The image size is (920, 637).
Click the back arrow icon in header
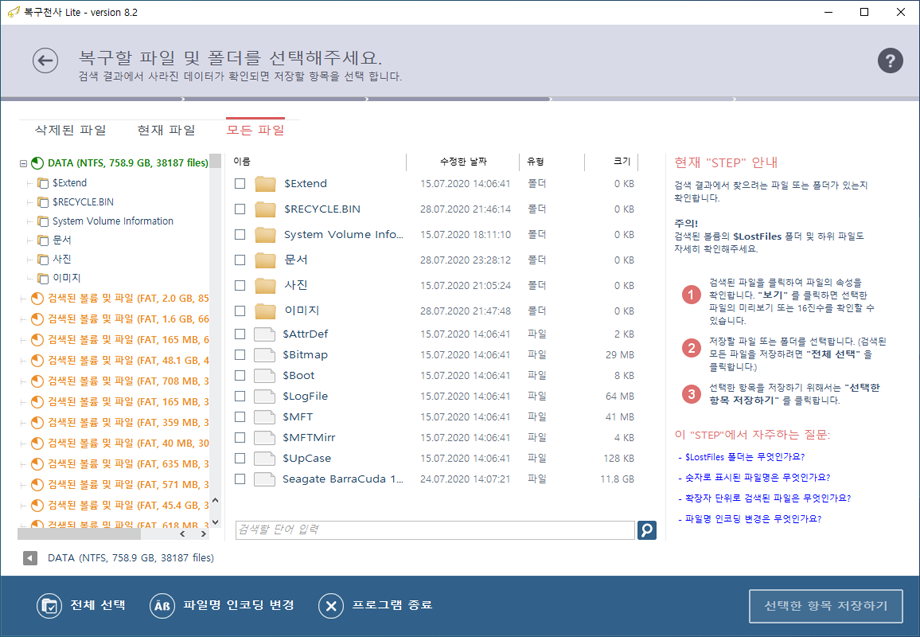click(45, 60)
